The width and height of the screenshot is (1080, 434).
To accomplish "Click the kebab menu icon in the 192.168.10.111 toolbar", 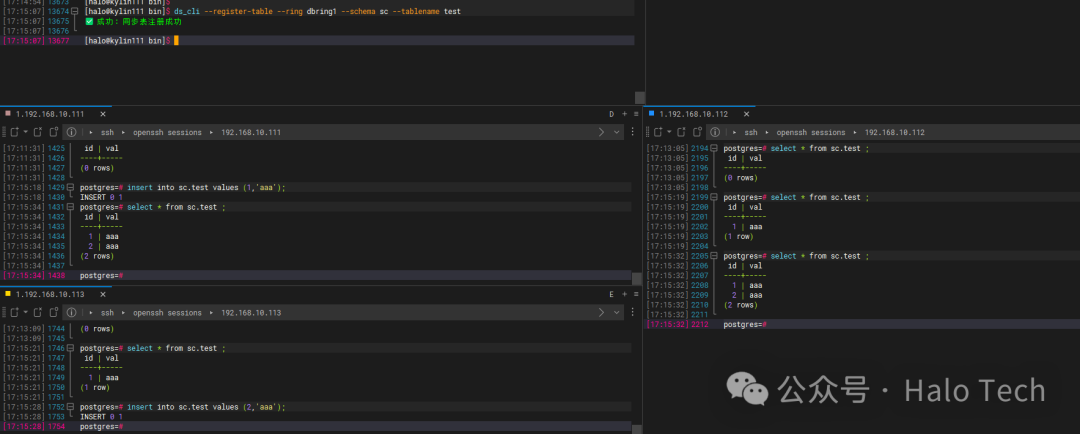I will pos(633,132).
